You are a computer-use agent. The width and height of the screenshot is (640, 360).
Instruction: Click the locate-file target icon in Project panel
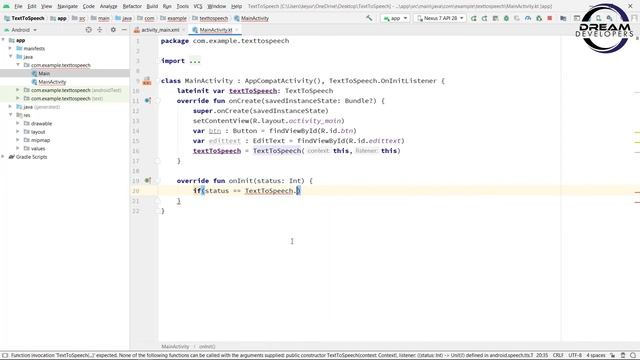89,30
